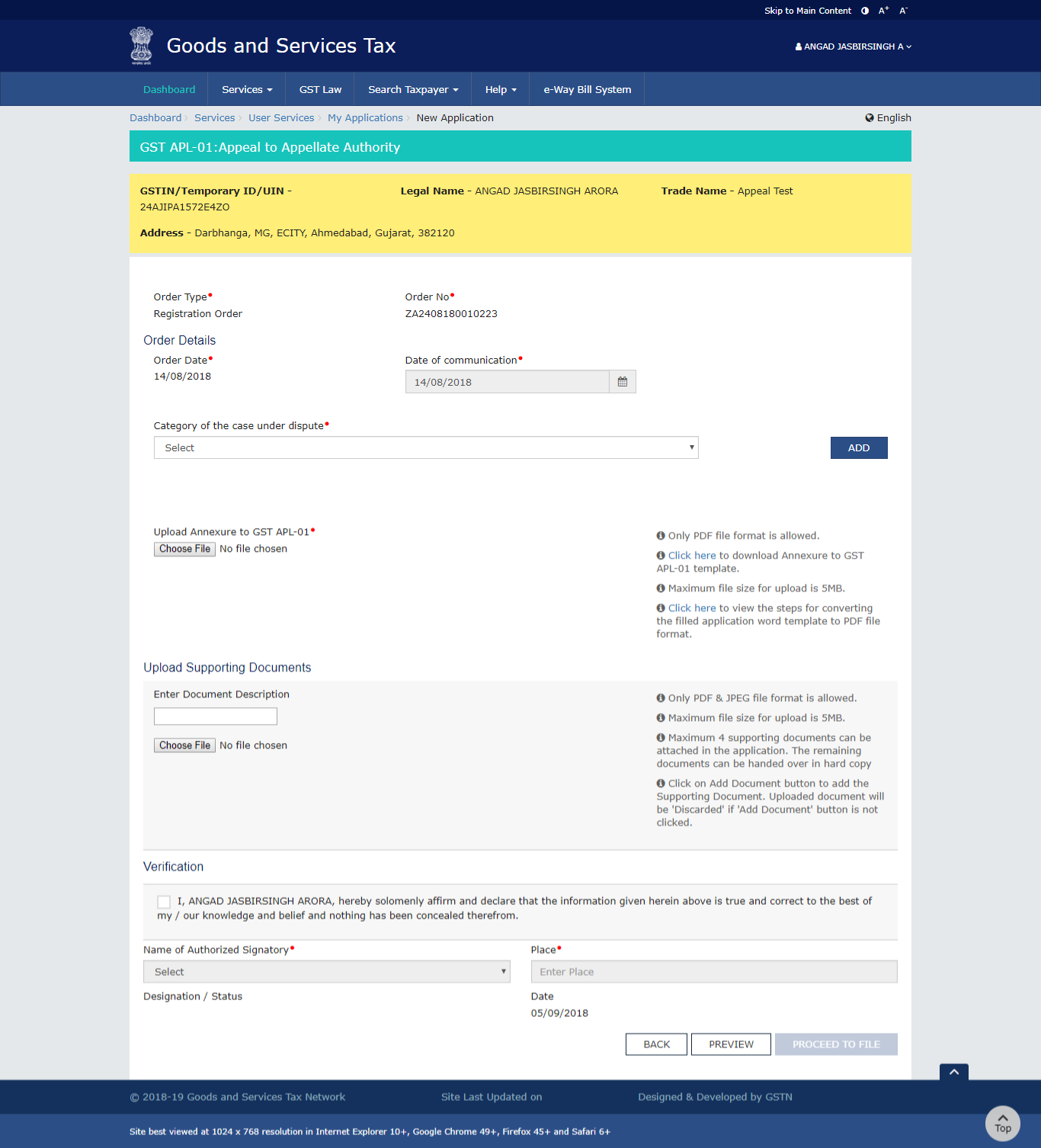The height and width of the screenshot is (1148, 1041).
Task: Click the PREVIEW button
Action: click(x=730, y=1044)
